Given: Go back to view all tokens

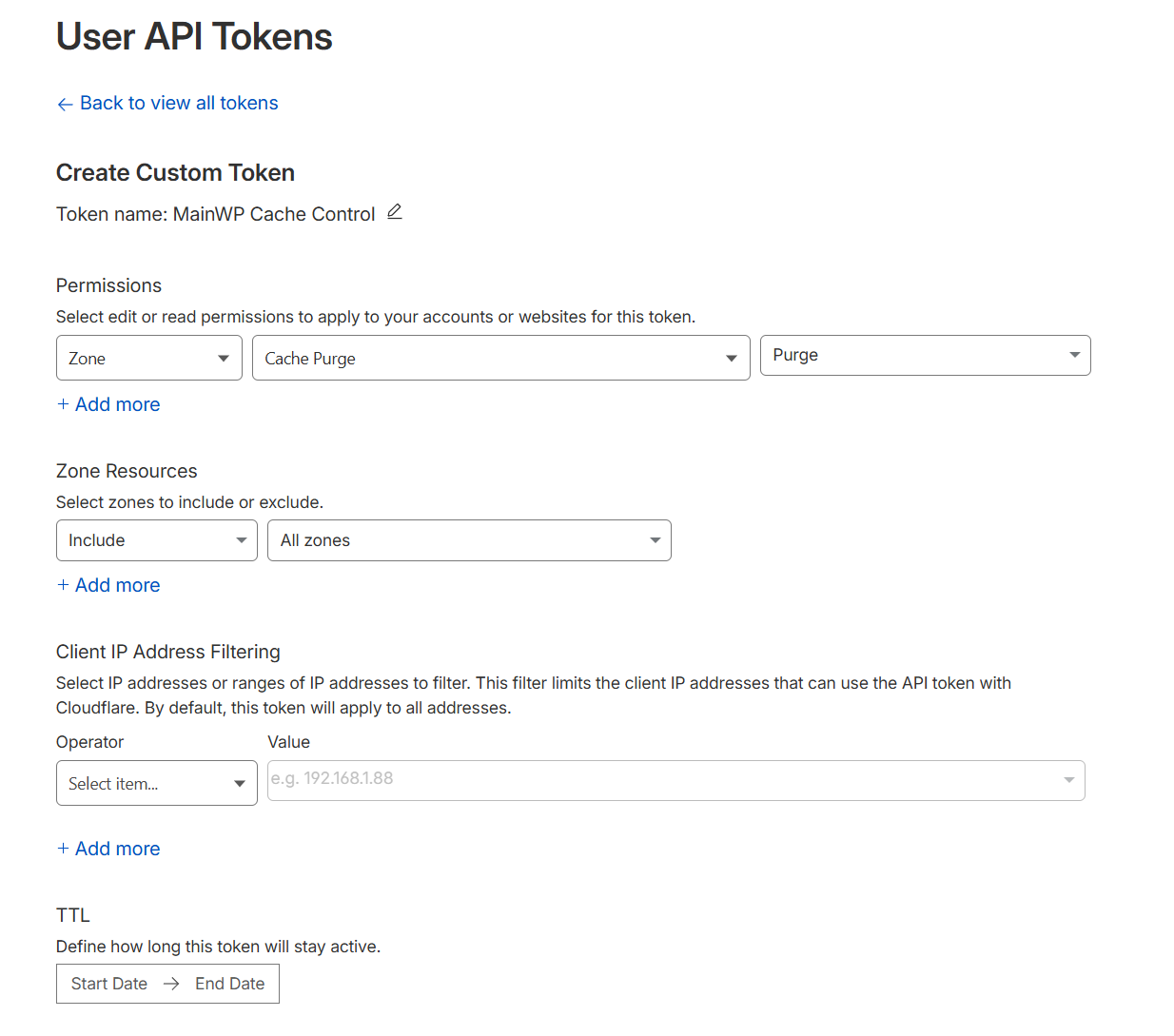Looking at the screenshot, I should 179,104.
